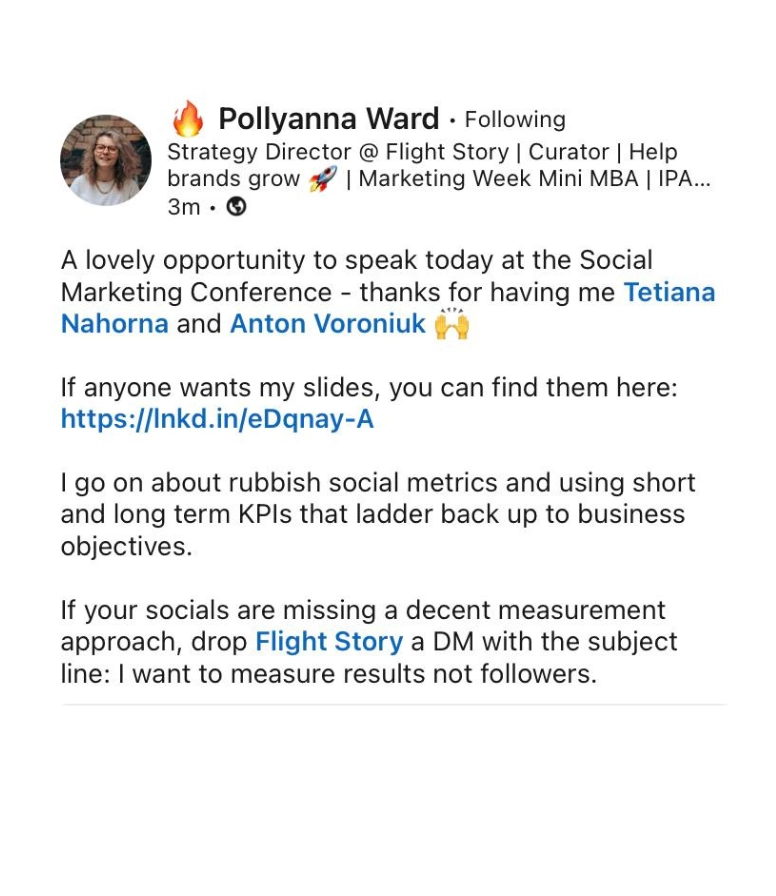The width and height of the screenshot is (776, 896).
Task: Click the raised hands emoji
Action: coord(452,324)
